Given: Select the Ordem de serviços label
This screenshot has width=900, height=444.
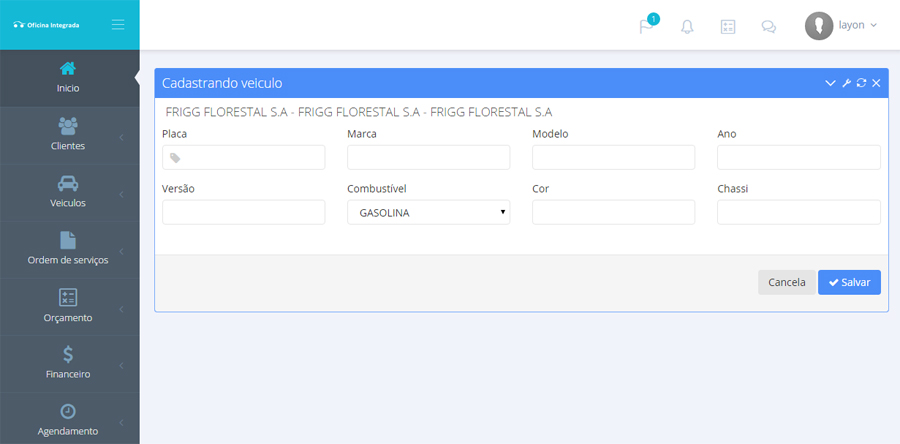Looking at the screenshot, I should (68, 260).
